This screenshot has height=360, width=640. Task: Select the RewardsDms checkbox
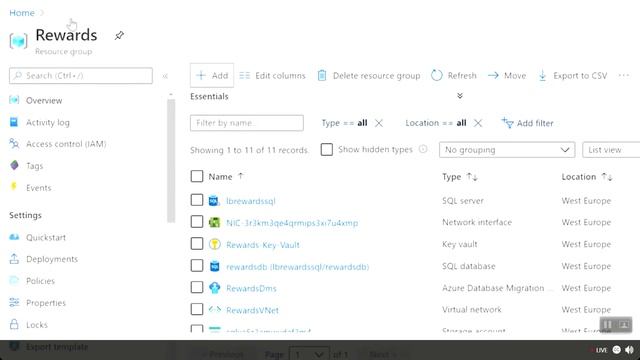click(x=197, y=287)
